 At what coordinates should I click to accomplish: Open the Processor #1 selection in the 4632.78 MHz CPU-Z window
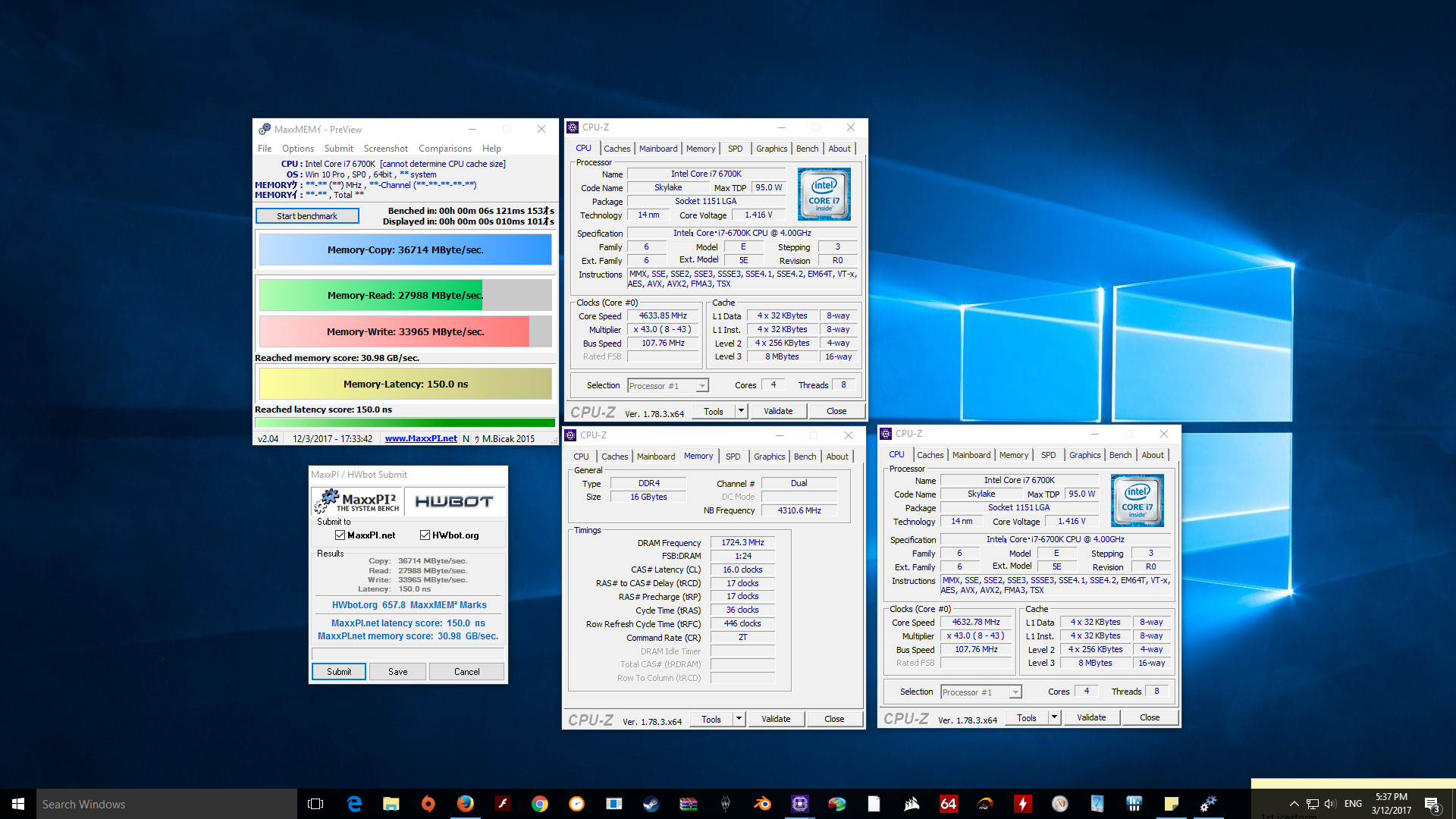[x=981, y=692]
